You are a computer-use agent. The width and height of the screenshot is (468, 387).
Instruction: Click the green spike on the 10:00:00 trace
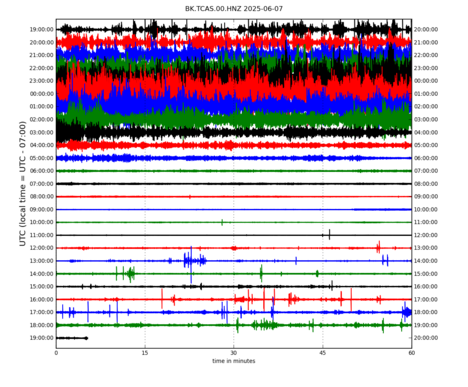point(222,222)
